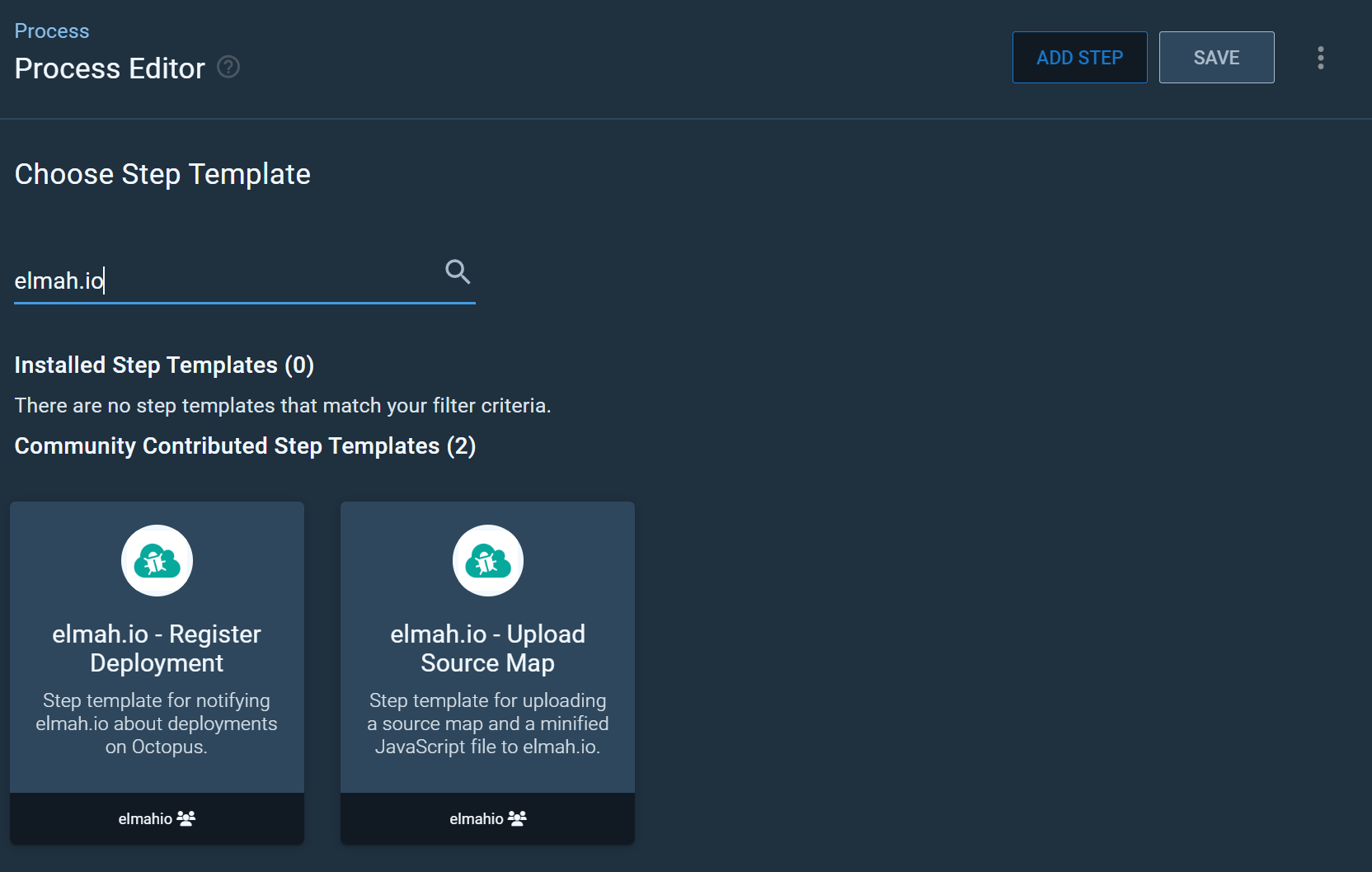This screenshot has height=872, width=1372.
Task: Focus the step template search field
Action: tap(245, 280)
